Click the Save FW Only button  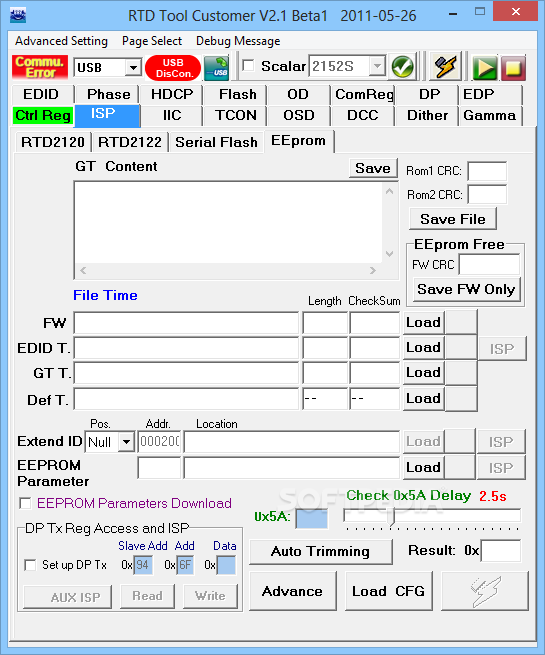pos(466,289)
